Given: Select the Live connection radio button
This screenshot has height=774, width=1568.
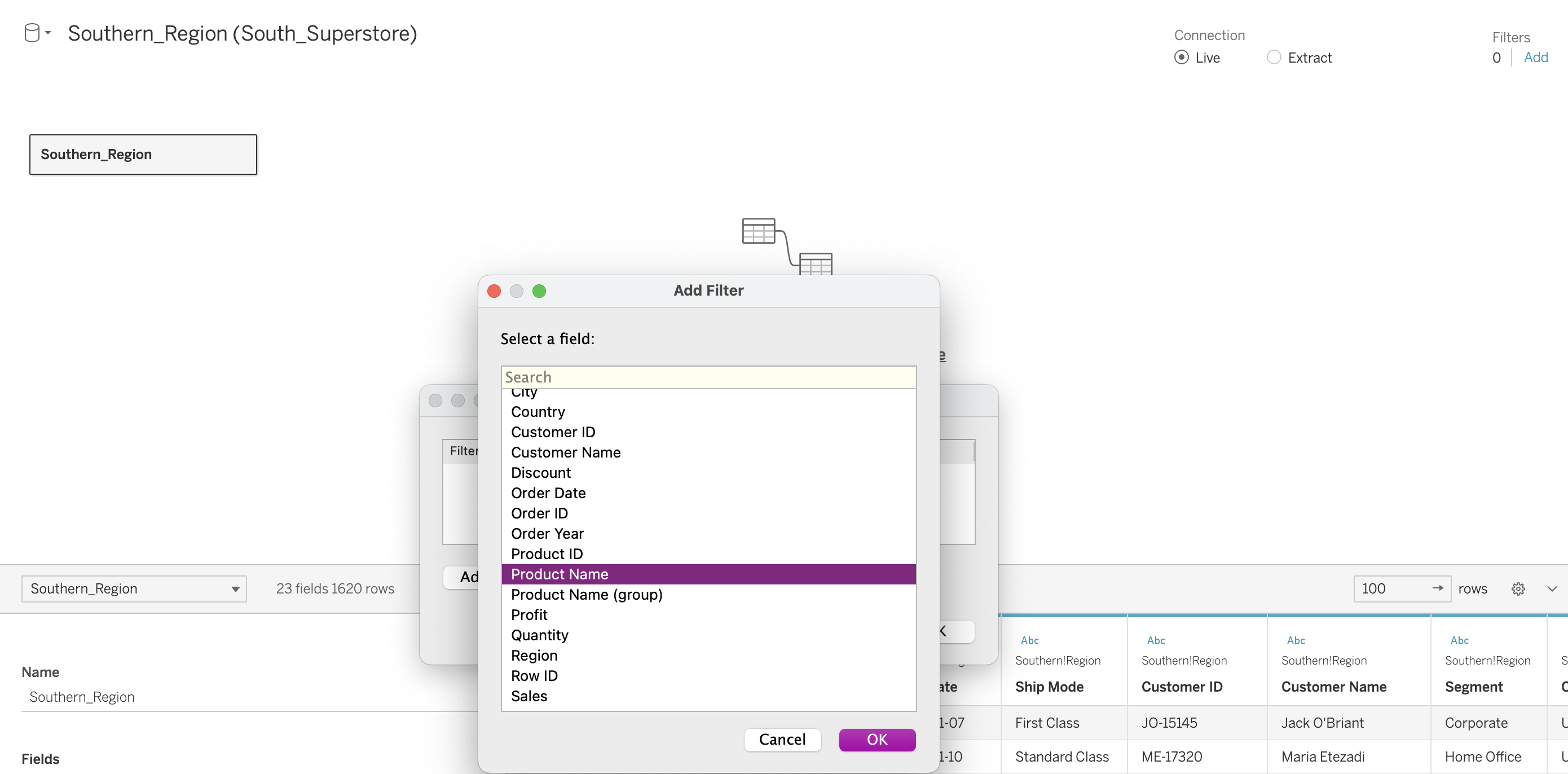Looking at the screenshot, I should [x=1181, y=57].
